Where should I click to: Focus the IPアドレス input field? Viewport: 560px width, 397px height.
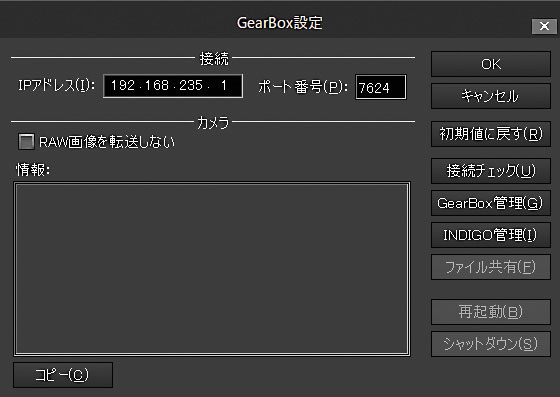pyautogui.click(x=173, y=86)
